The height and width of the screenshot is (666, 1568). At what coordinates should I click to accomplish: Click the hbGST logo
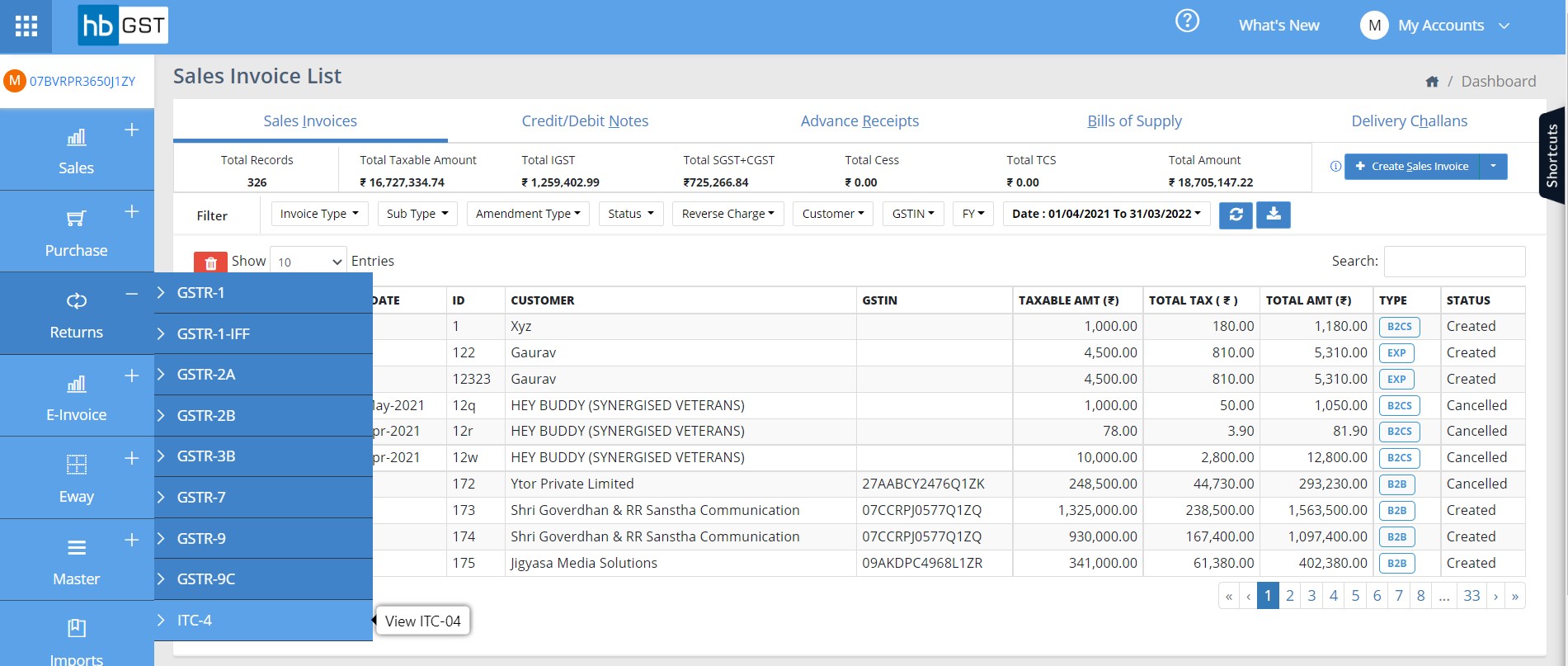pyautogui.click(x=123, y=26)
